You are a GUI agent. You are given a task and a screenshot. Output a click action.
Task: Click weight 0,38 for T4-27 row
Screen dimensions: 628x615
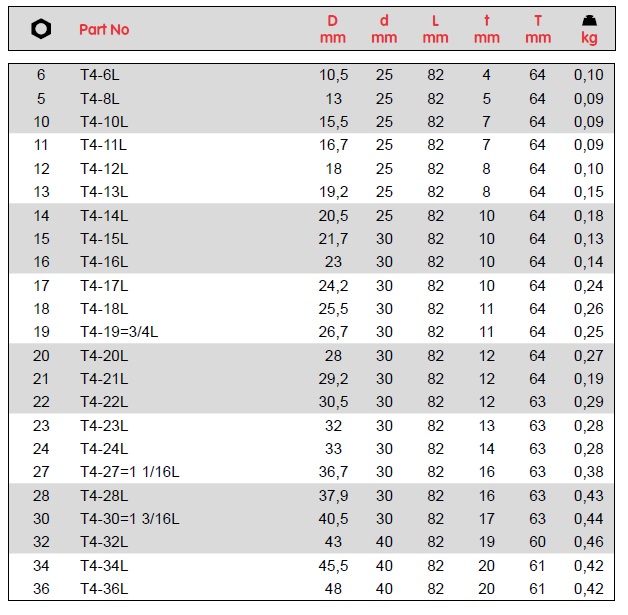589,471
